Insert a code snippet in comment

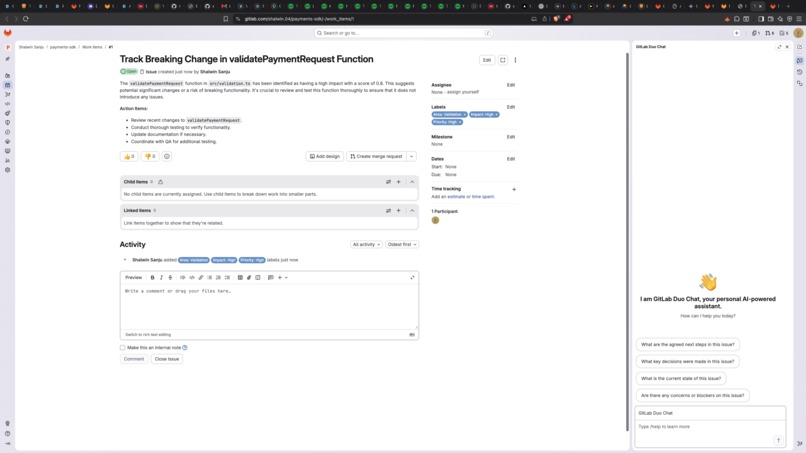click(x=192, y=278)
